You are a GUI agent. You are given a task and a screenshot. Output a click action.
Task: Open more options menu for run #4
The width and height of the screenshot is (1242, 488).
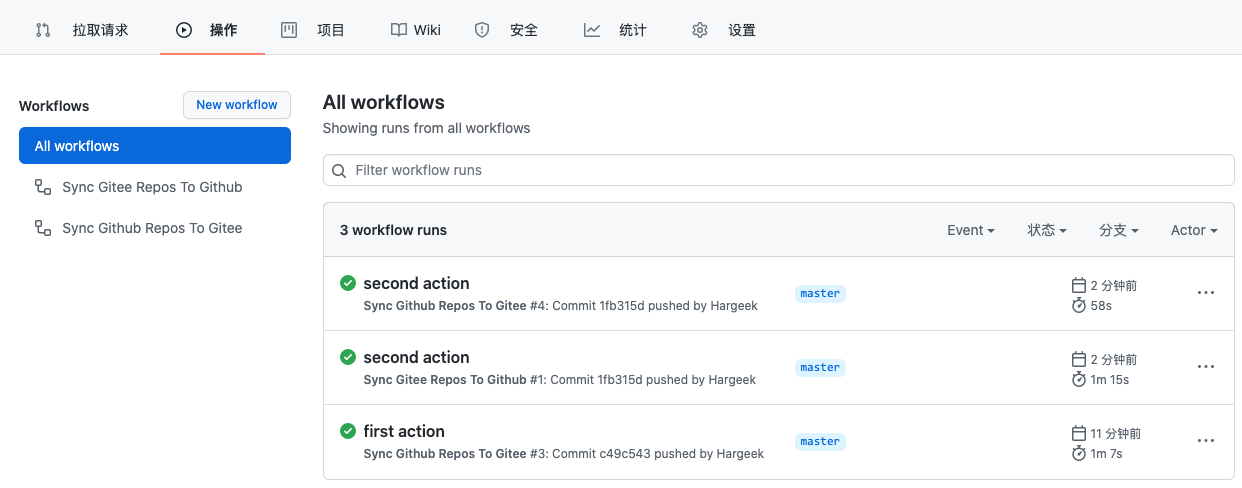[1206, 293]
